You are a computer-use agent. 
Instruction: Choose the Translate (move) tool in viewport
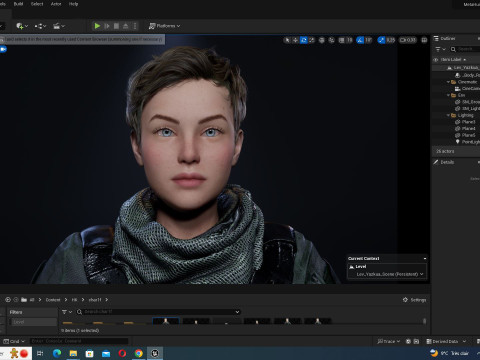pyautogui.click(x=295, y=40)
